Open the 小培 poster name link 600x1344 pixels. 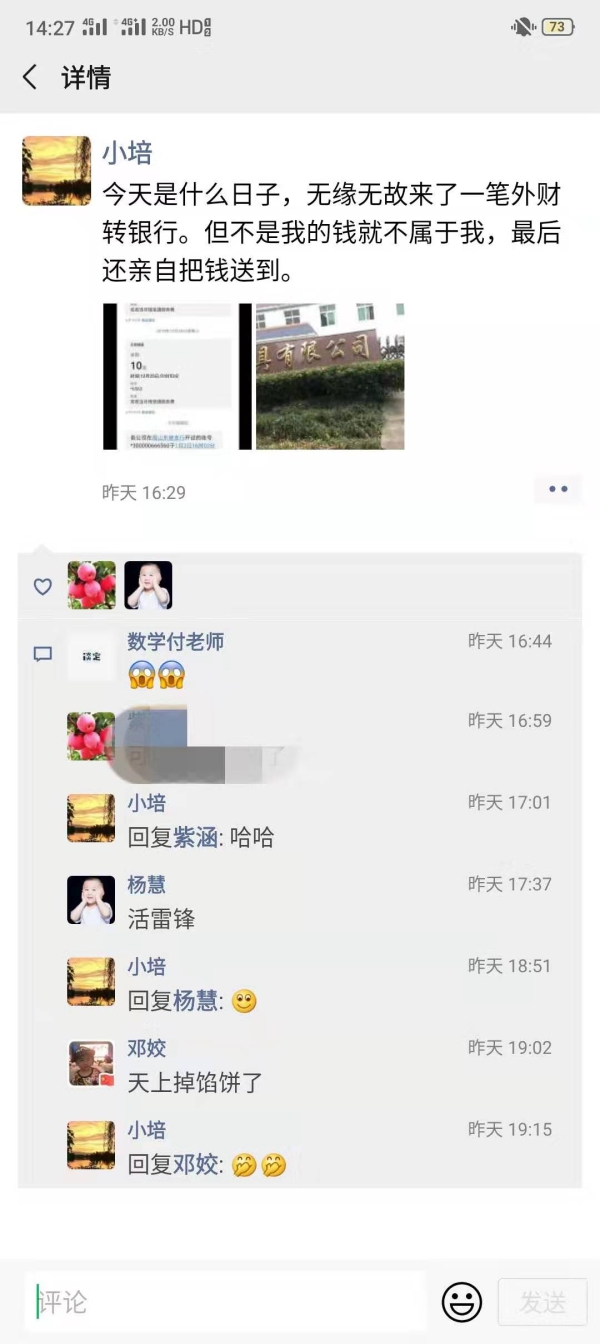127,153
